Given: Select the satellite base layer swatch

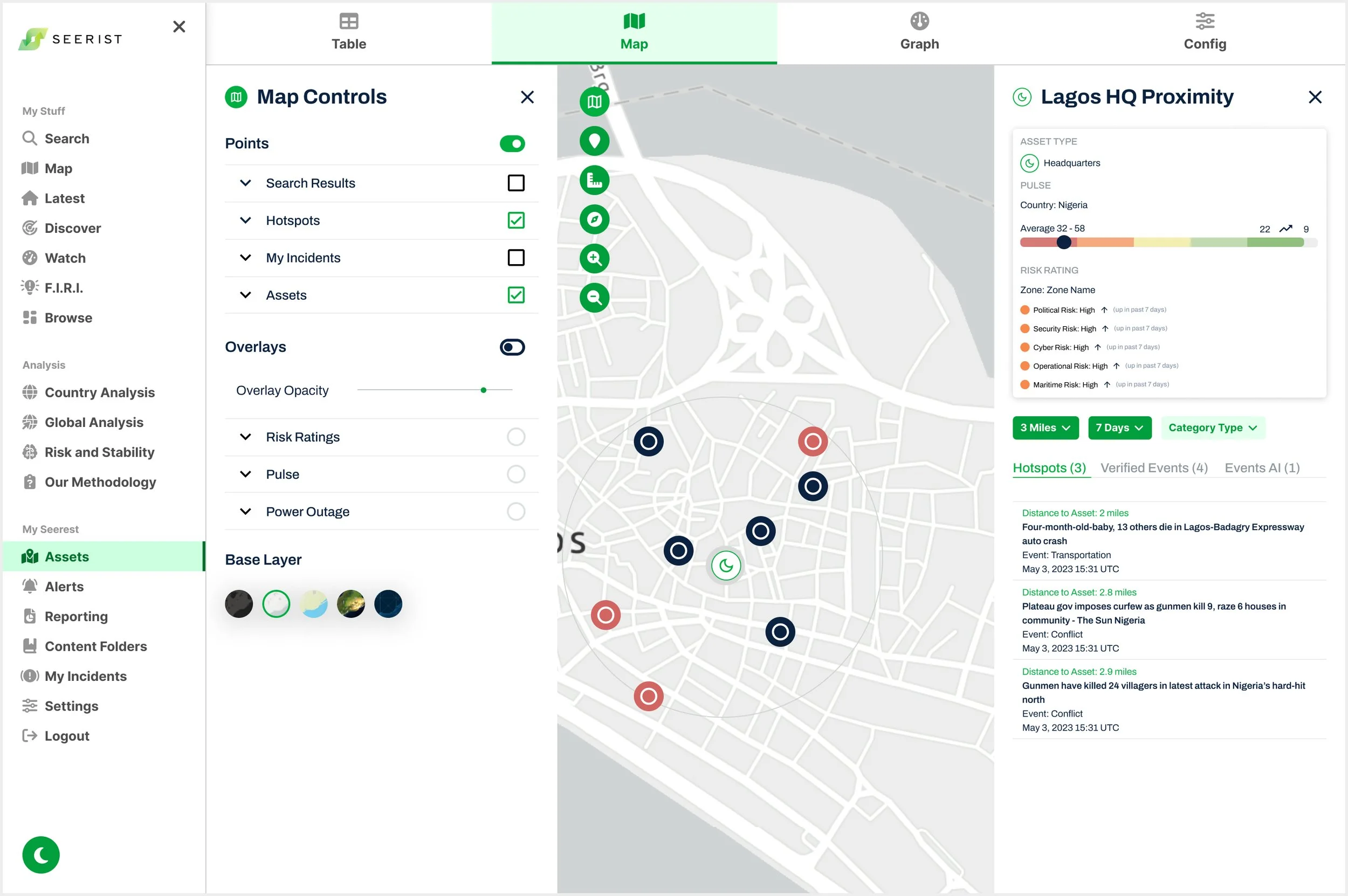Looking at the screenshot, I should click(x=351, y=603).
